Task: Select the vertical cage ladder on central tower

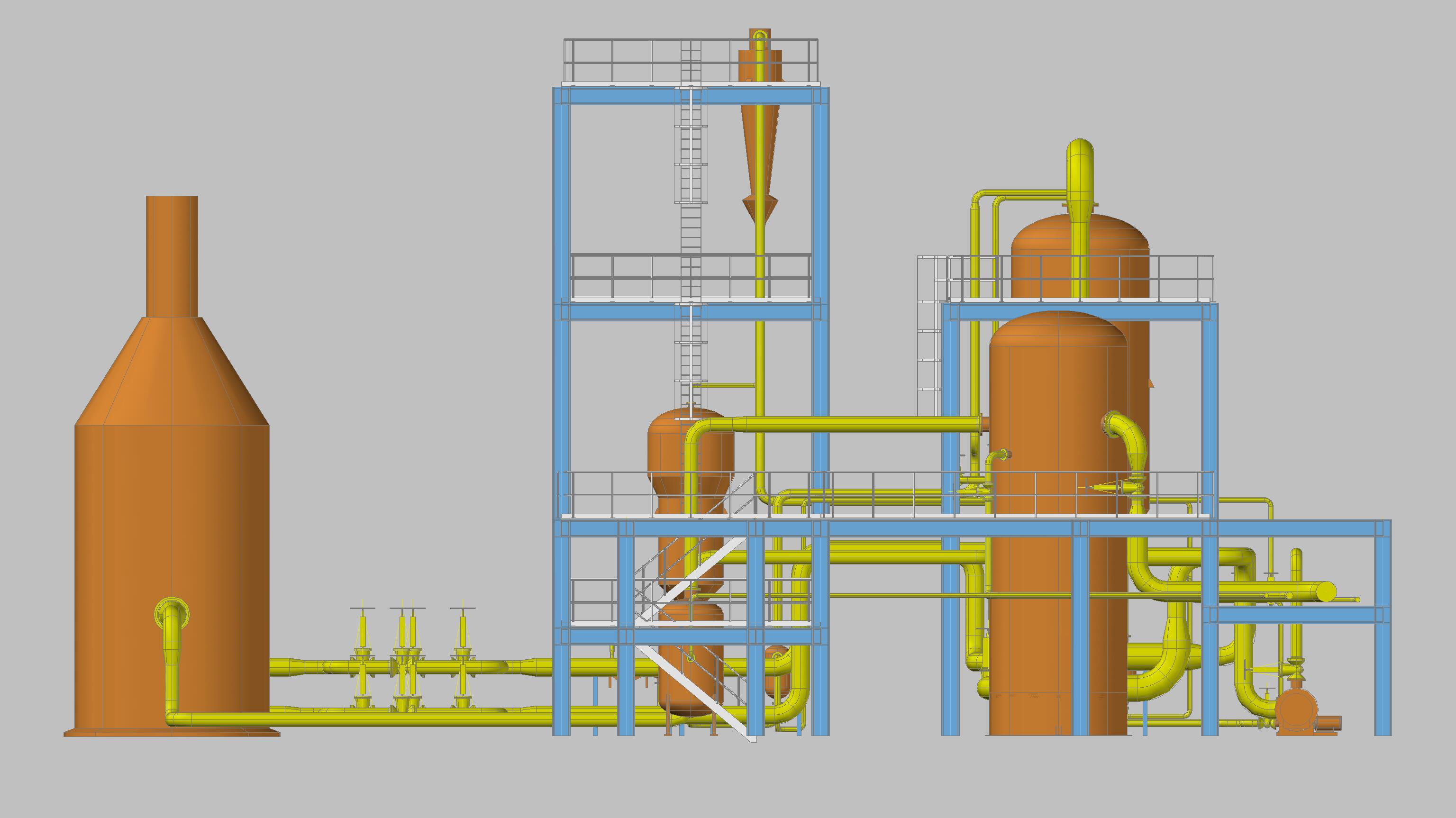Action: (x=690, y=170)
